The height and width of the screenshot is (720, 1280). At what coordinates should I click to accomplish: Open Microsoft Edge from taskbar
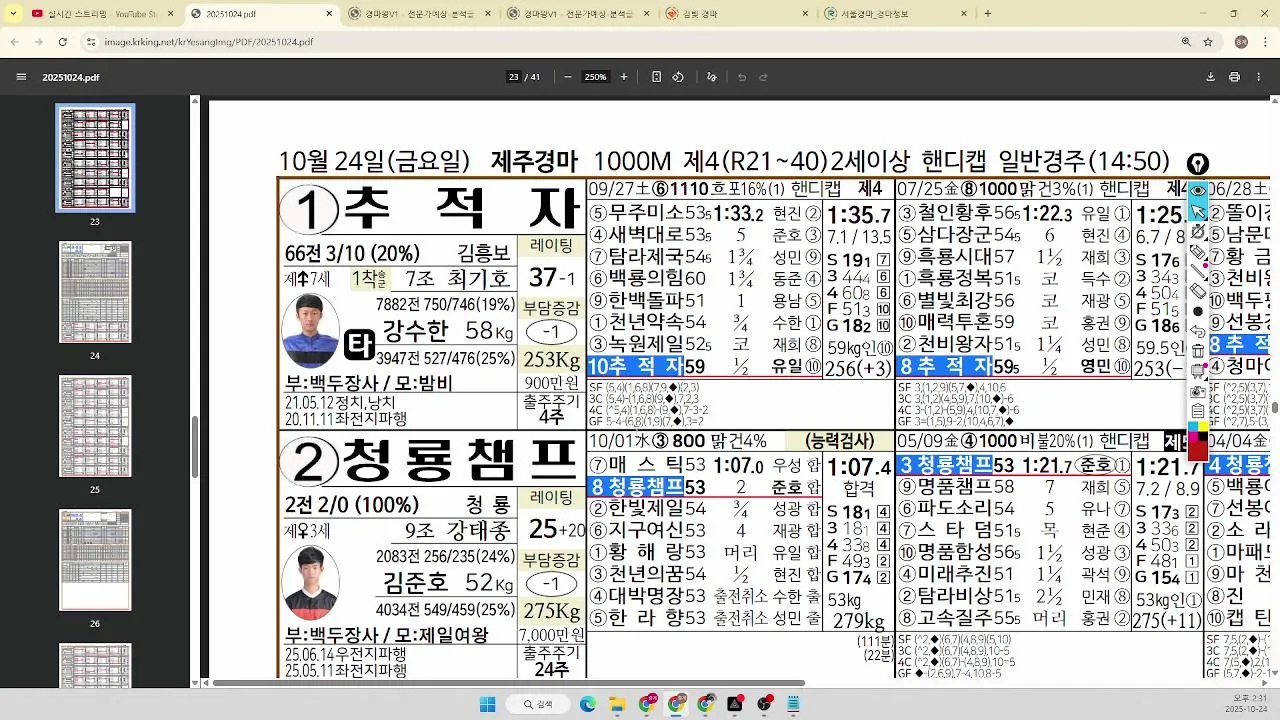tap(587, 704)
